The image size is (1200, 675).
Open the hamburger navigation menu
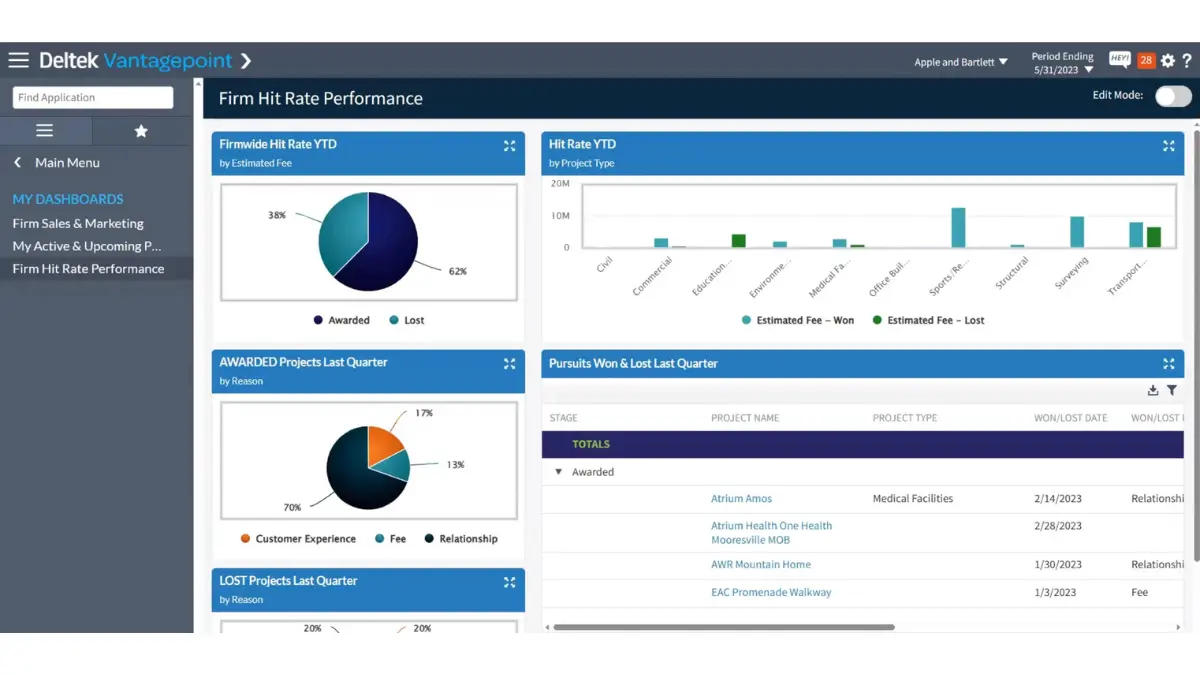(18, 59)
